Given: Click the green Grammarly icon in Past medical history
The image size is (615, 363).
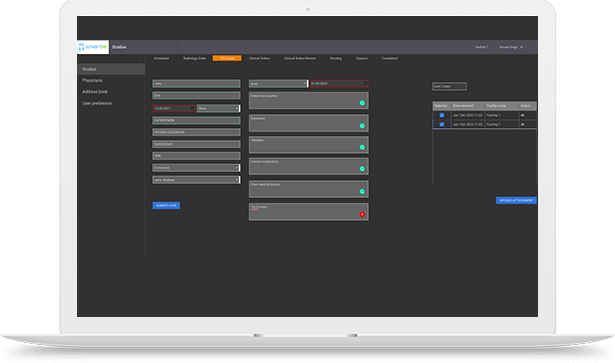Looking at the screenshot, I should click(x=362, y=192).
